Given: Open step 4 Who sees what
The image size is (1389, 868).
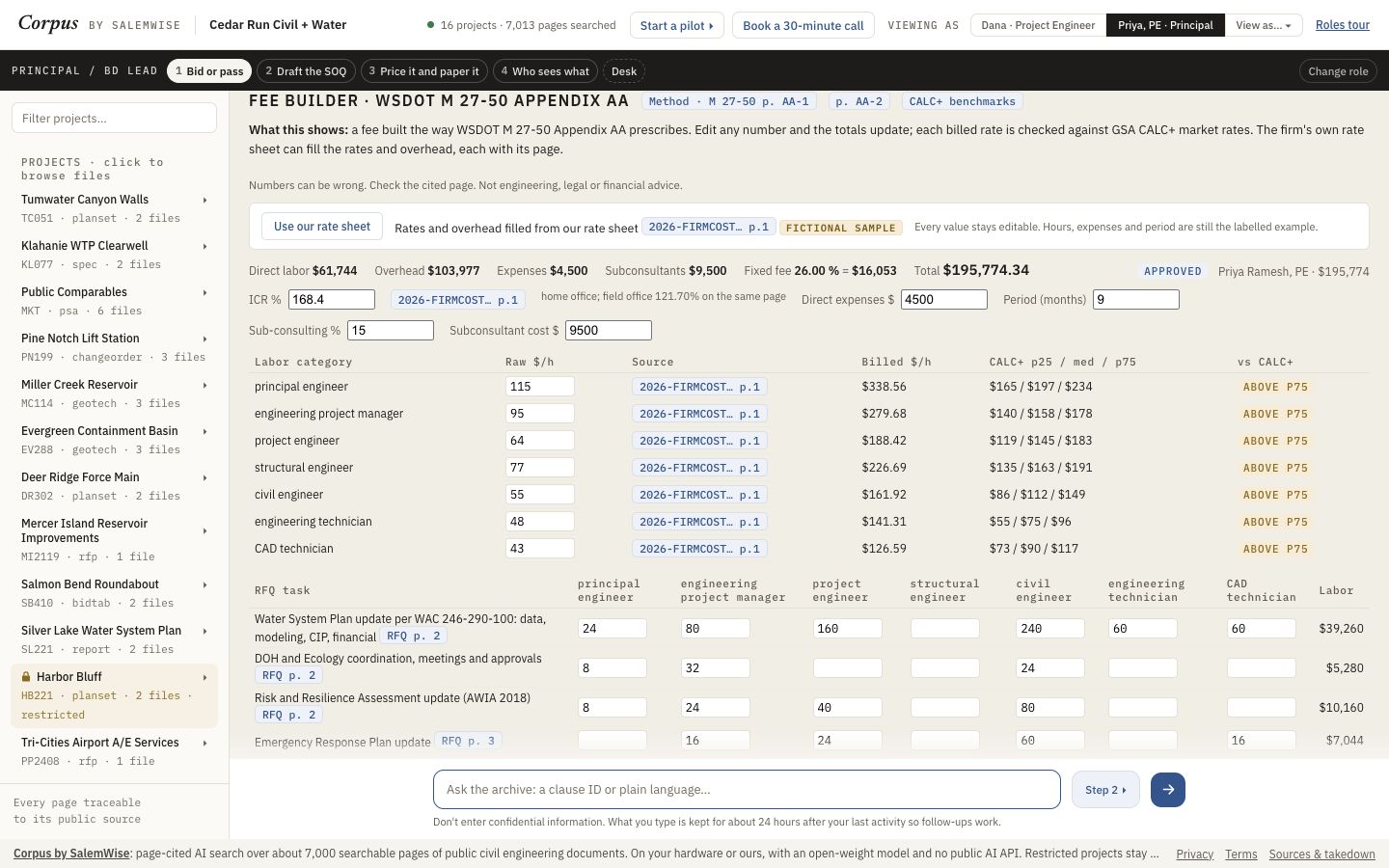Looking at the screenshot, I should (545, 71).
